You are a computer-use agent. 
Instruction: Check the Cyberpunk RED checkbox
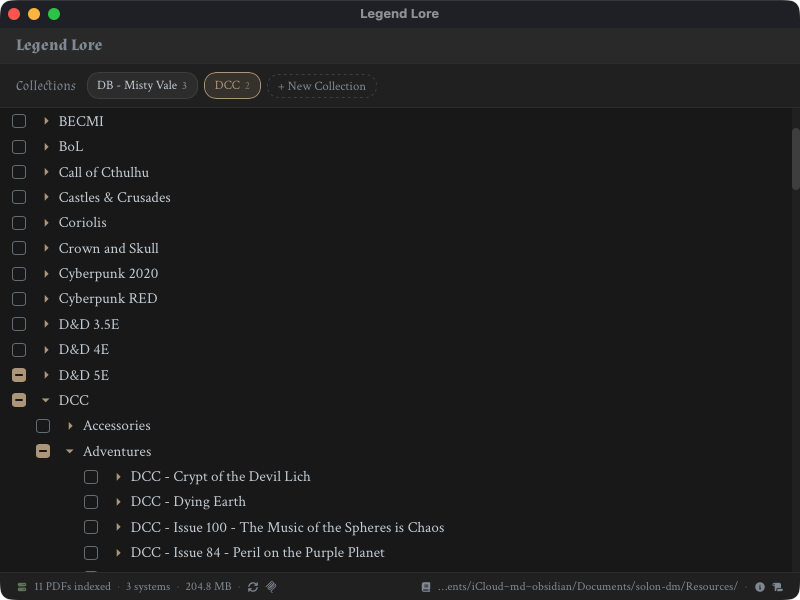tap(19, 298)
